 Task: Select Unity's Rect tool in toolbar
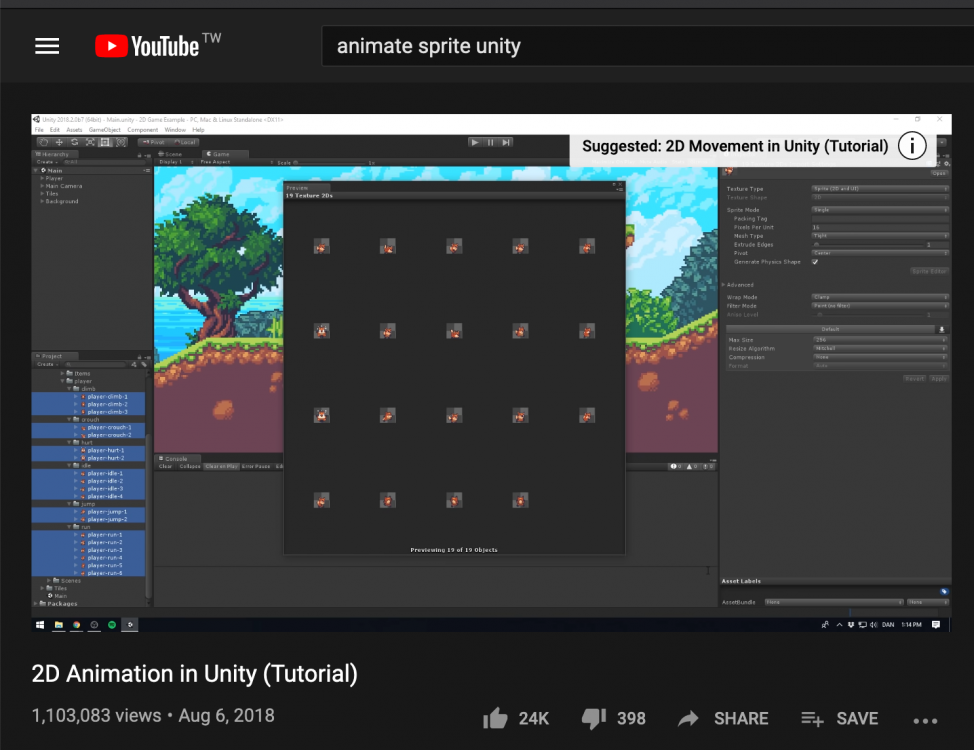click(x=106, y=142)
